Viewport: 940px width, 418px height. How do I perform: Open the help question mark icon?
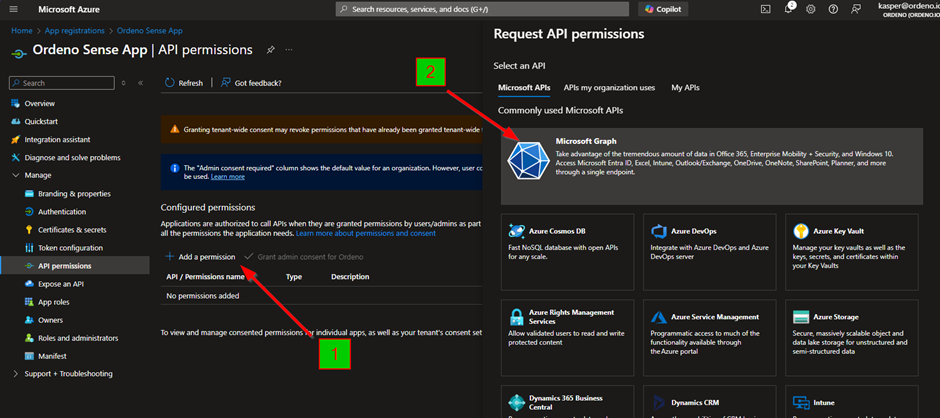click(x=833, y=9)
